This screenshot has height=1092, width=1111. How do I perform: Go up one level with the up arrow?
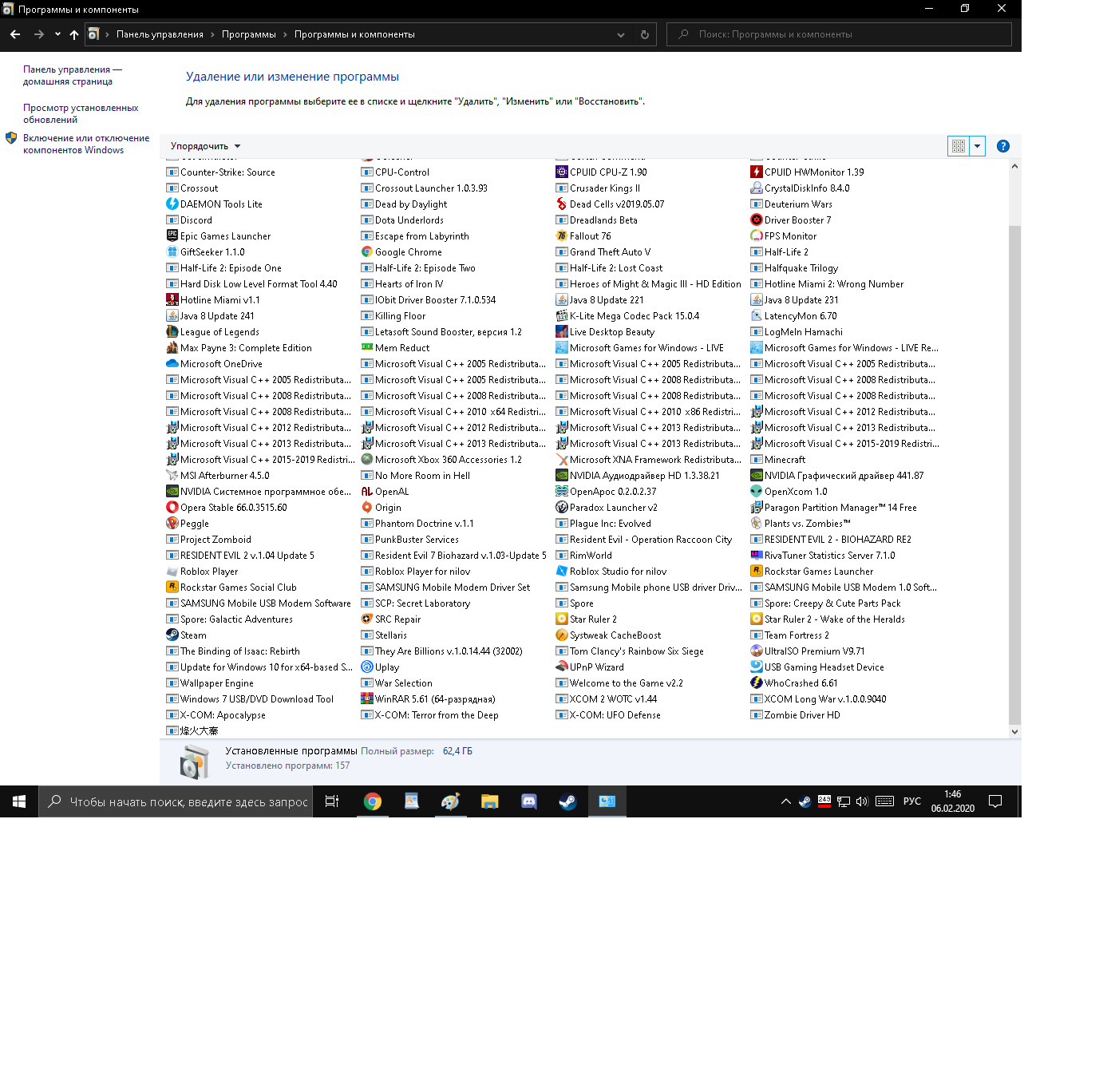click(x=74, y=34)
